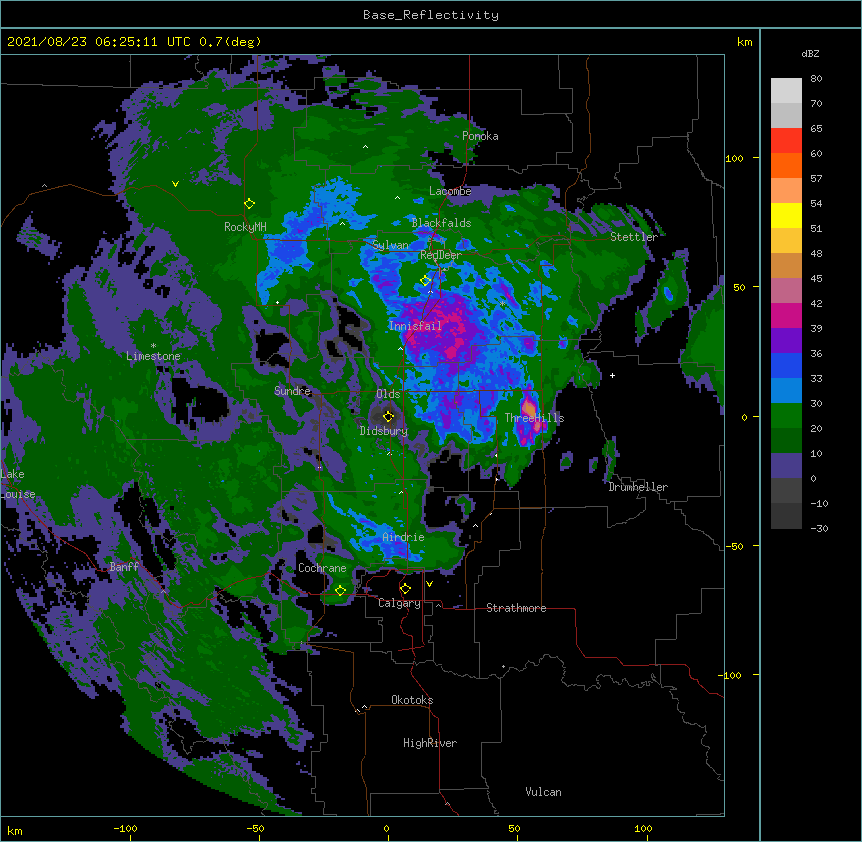Select the RockyMH label
Viewport: 862px width, 842px height.
245,226
